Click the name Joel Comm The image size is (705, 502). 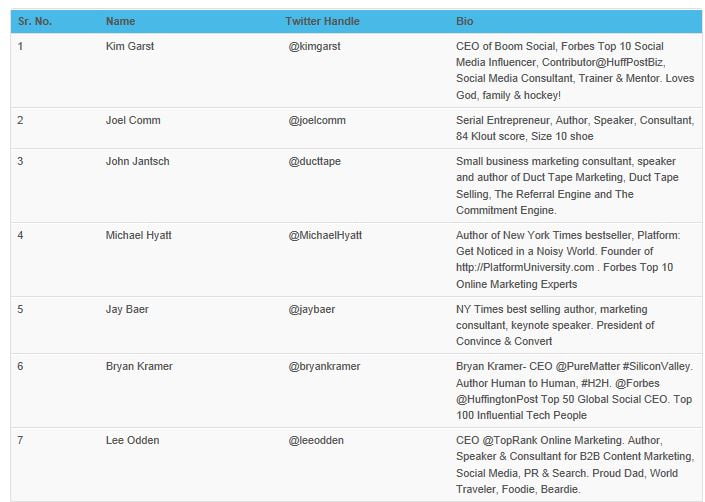click(133, 121)
